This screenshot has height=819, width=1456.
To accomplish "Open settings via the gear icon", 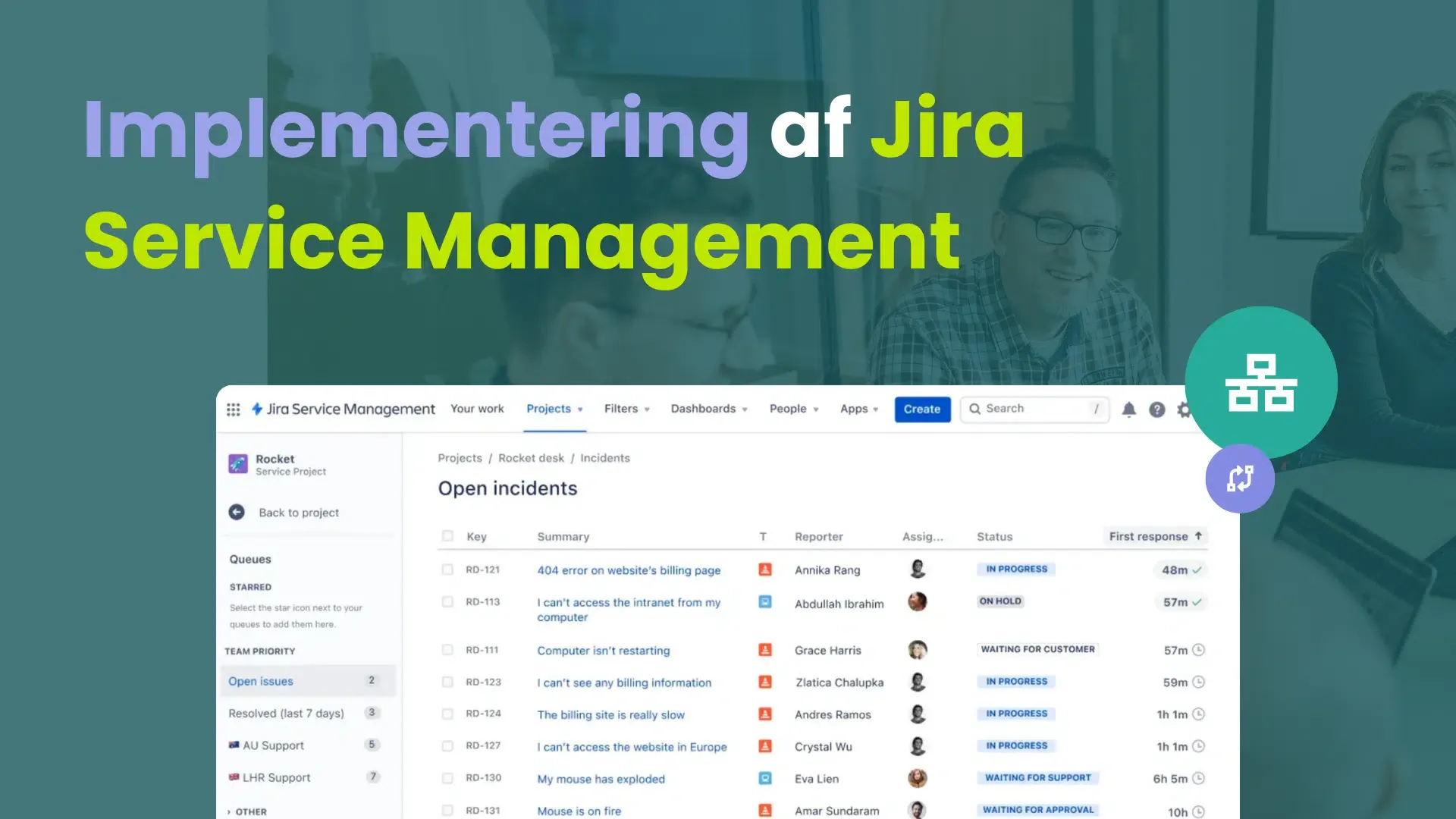I will click(x=1184, y=409).
